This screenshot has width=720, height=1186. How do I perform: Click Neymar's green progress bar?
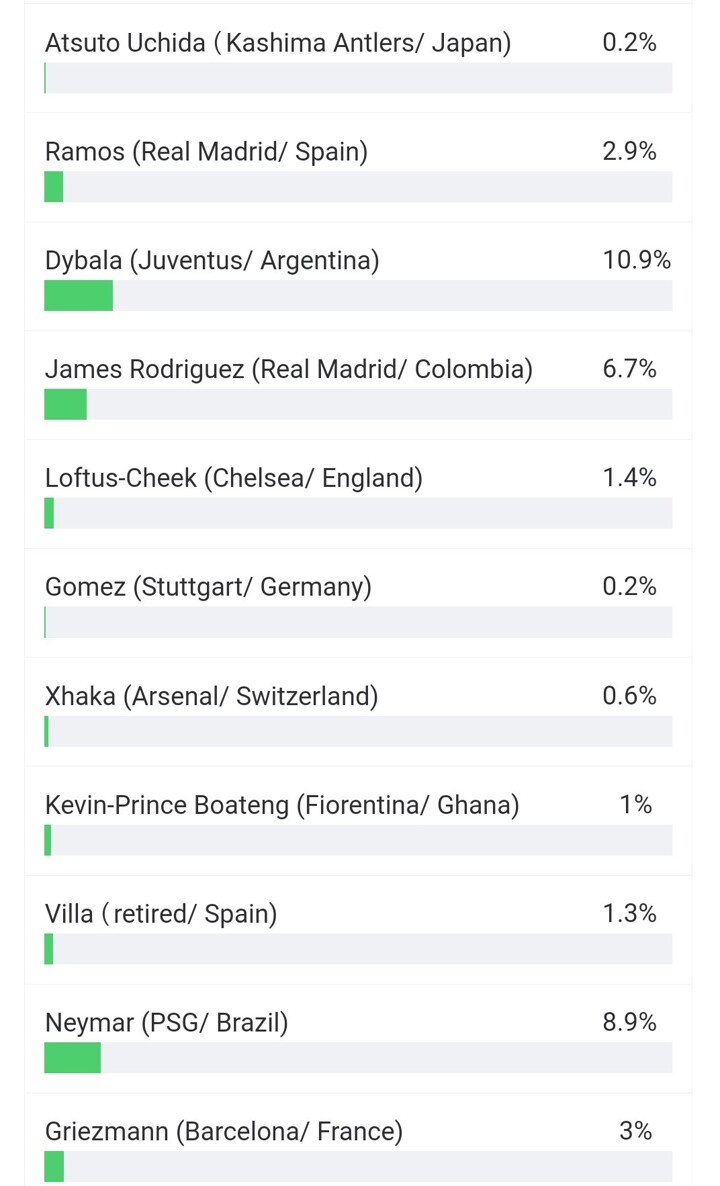pyautogui.click(x=72, y=1058)
